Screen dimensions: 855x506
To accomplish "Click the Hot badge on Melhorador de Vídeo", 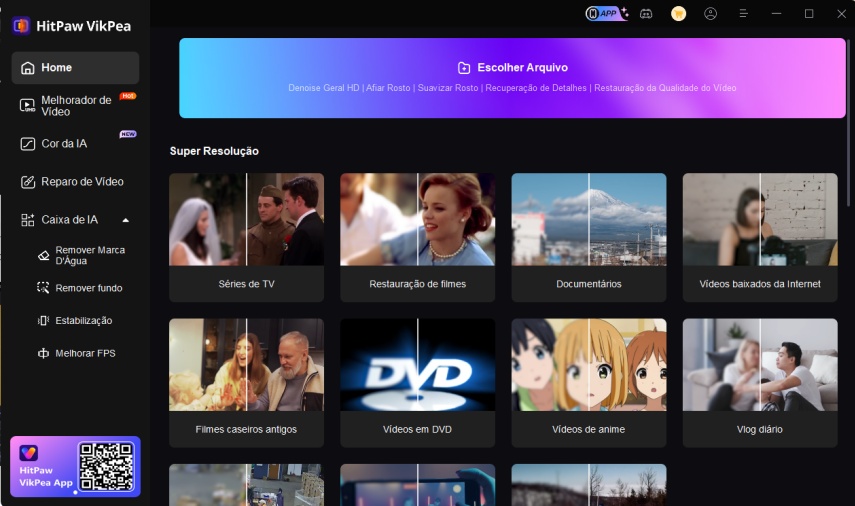I will click(x=128, y=96).
